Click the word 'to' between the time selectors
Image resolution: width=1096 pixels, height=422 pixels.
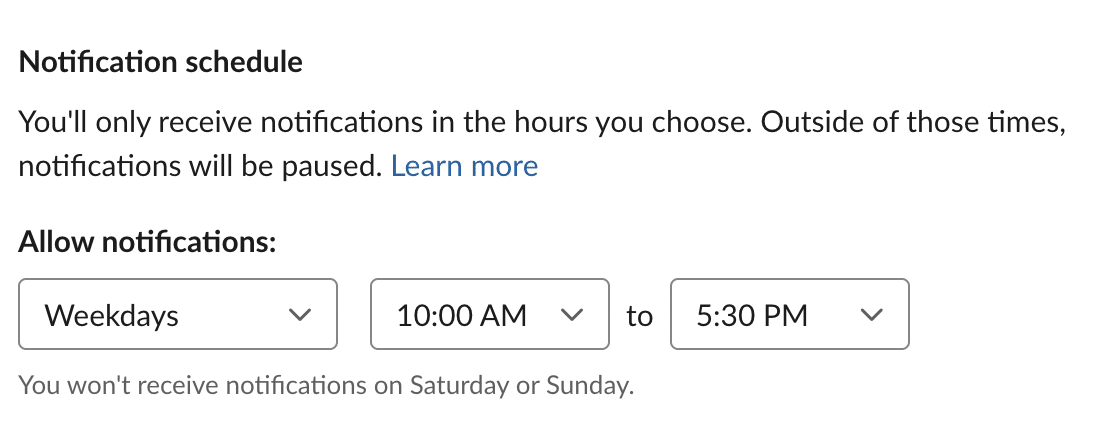click(639, 316)
